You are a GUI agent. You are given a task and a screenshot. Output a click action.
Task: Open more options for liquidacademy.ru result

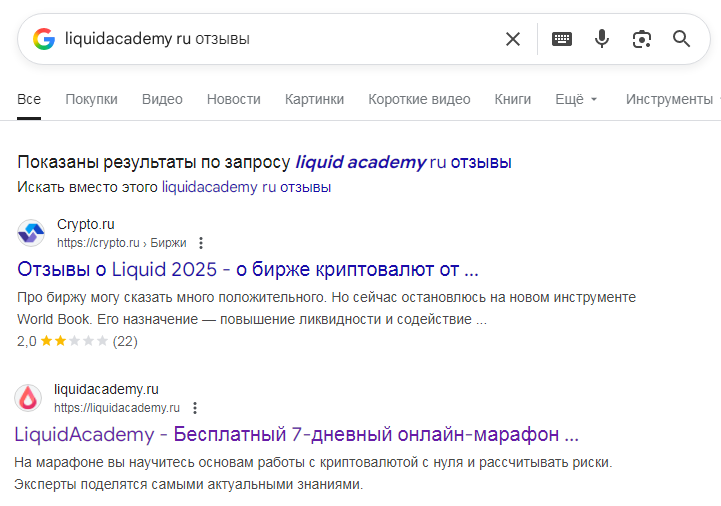(x=195, y=408)
